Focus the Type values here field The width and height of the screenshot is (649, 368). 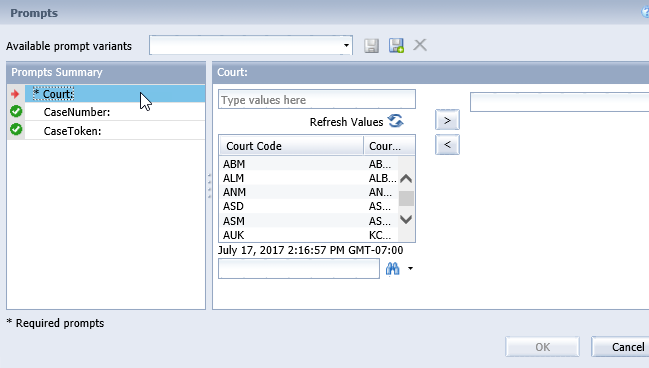tap(317, 100)
